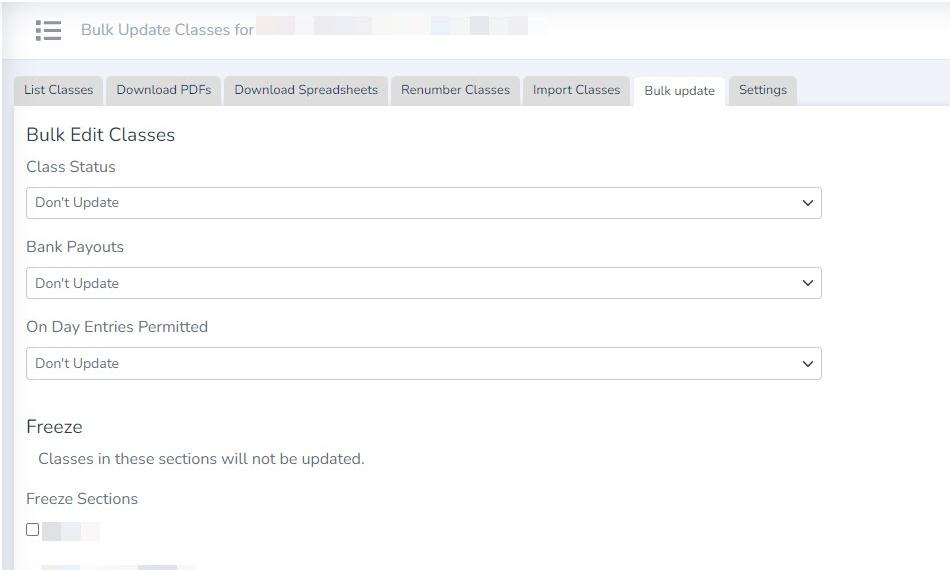Open the Import Classes tab
The height and width of the screenshot is (570, 950).
(576, 90)
